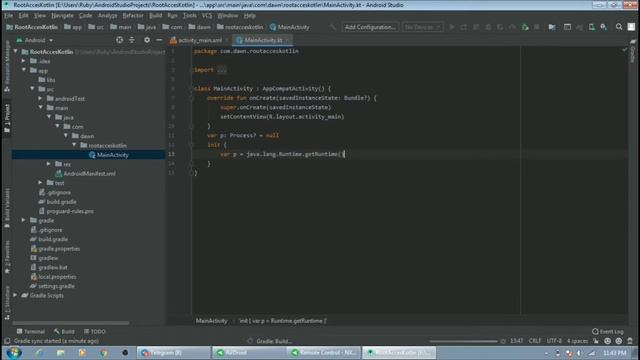The image size is (640, 360).
Task: Click MainActivity in the navigation breadcrumb
Action: [289, 27]
